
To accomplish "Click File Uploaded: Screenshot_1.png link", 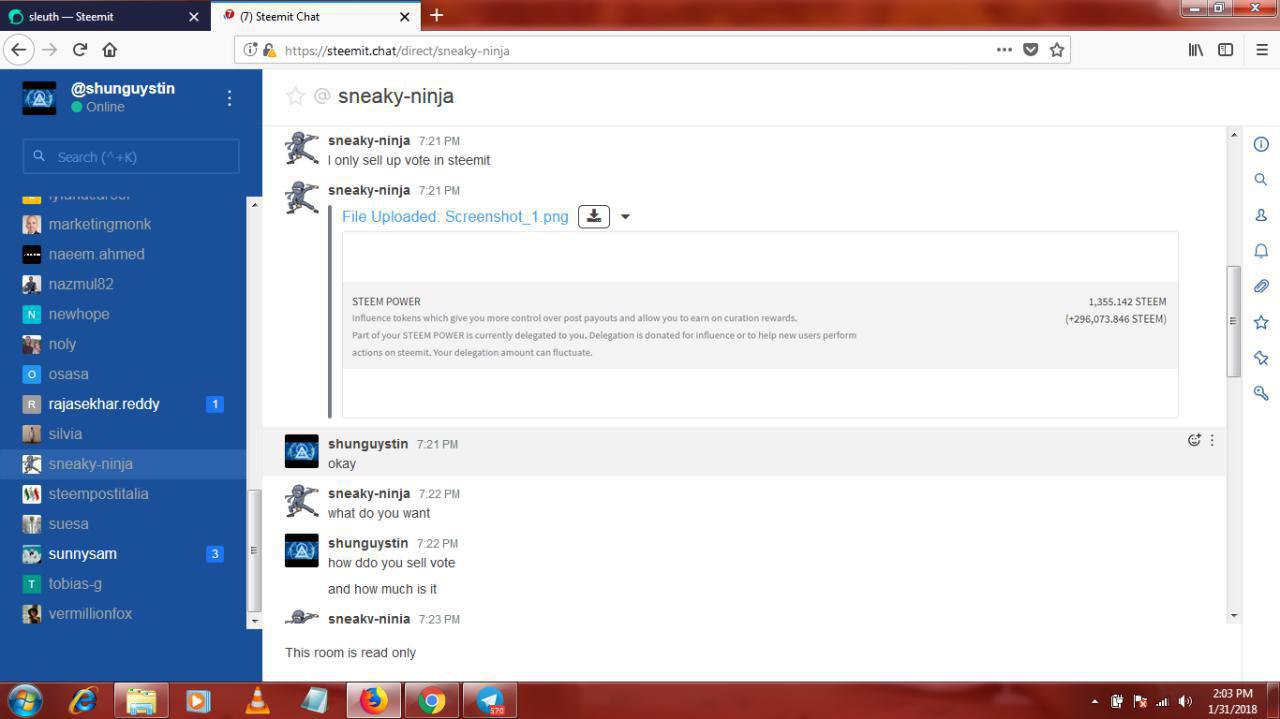I will (455, 216).
